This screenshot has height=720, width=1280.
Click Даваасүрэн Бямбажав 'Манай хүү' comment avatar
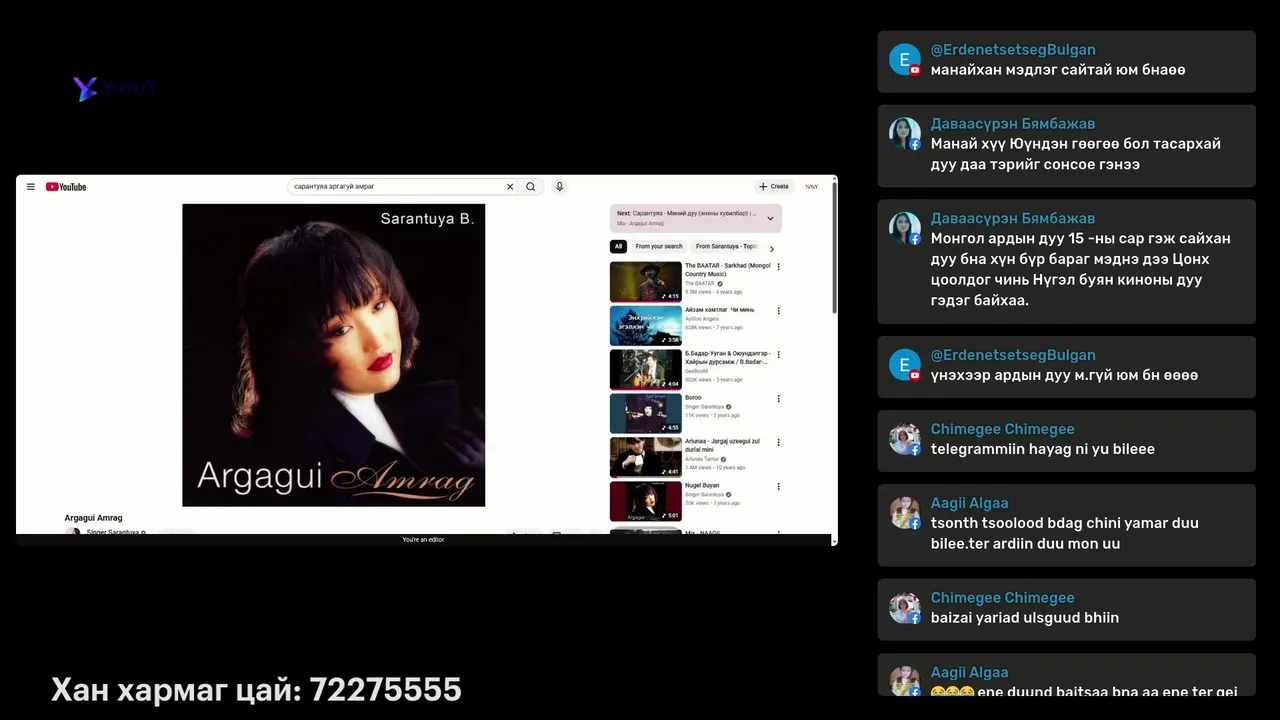point(905,134)
